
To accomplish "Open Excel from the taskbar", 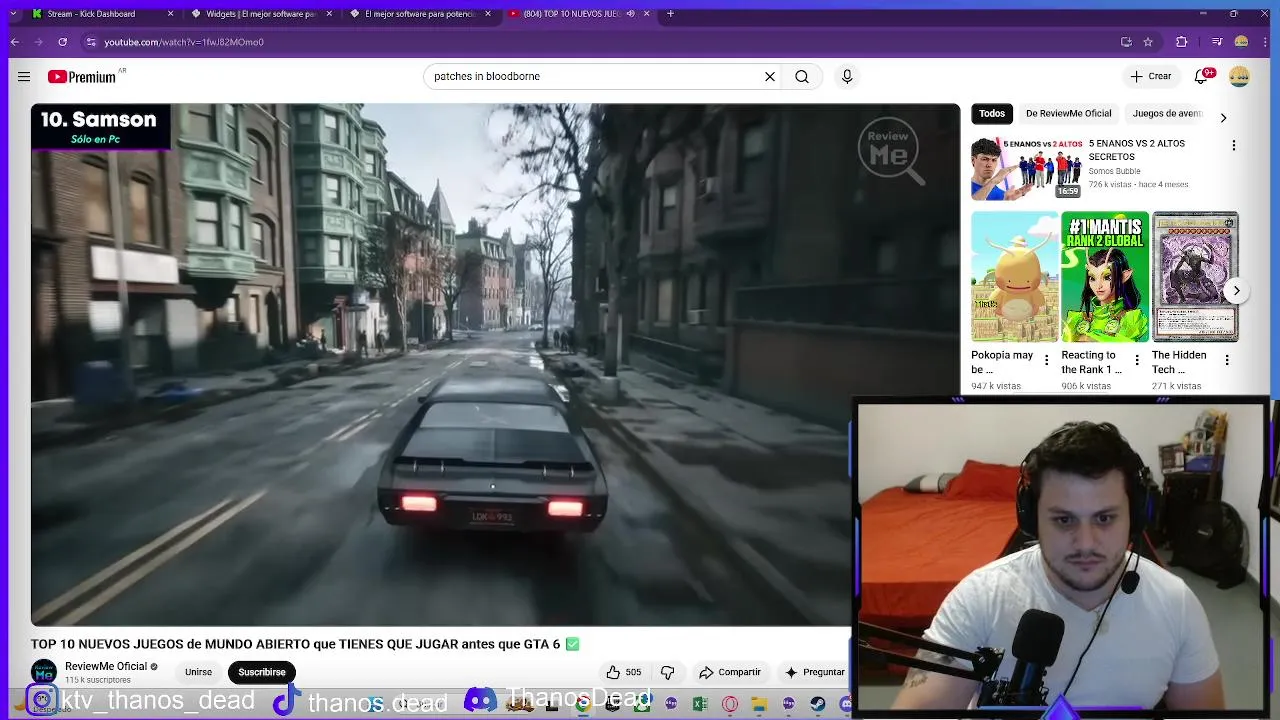I will (x=700, y=704).
